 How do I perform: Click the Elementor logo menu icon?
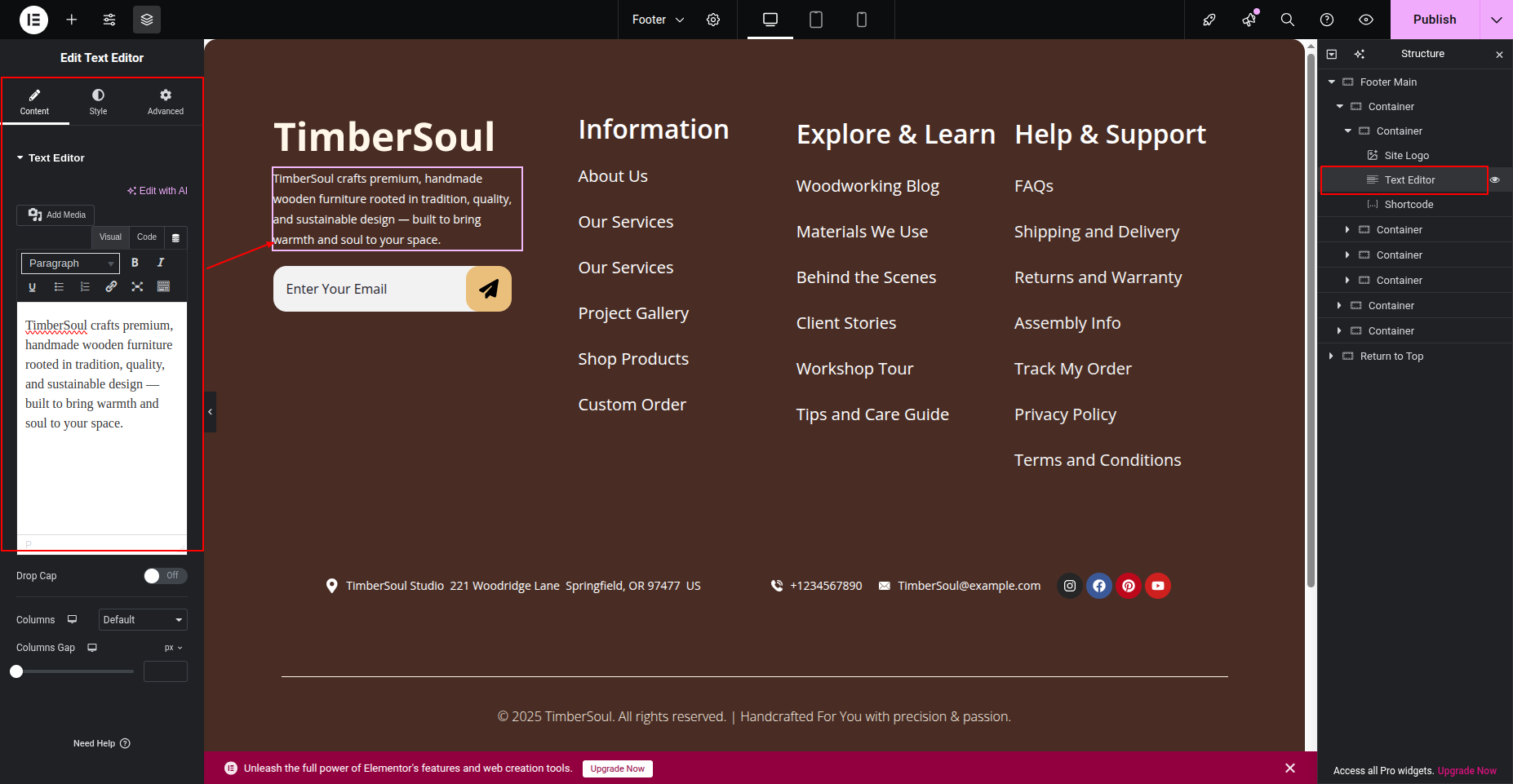click(x=33, y=20)
